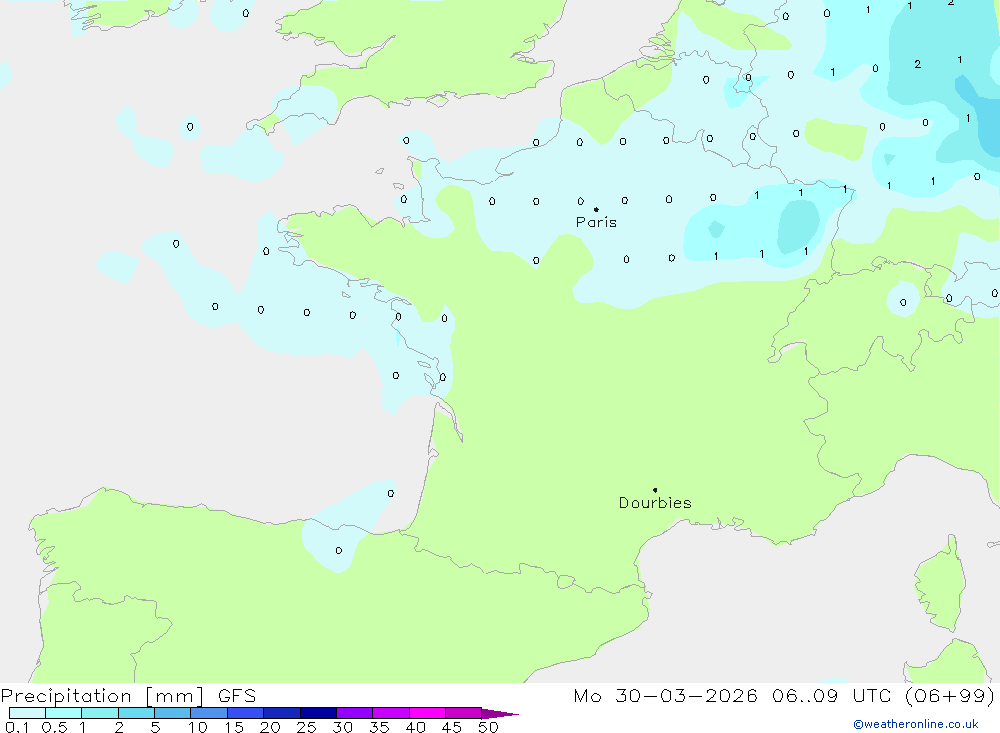Click the '45' legend value
This screenshot has width=1000, height=733.
tap(452, 727)
